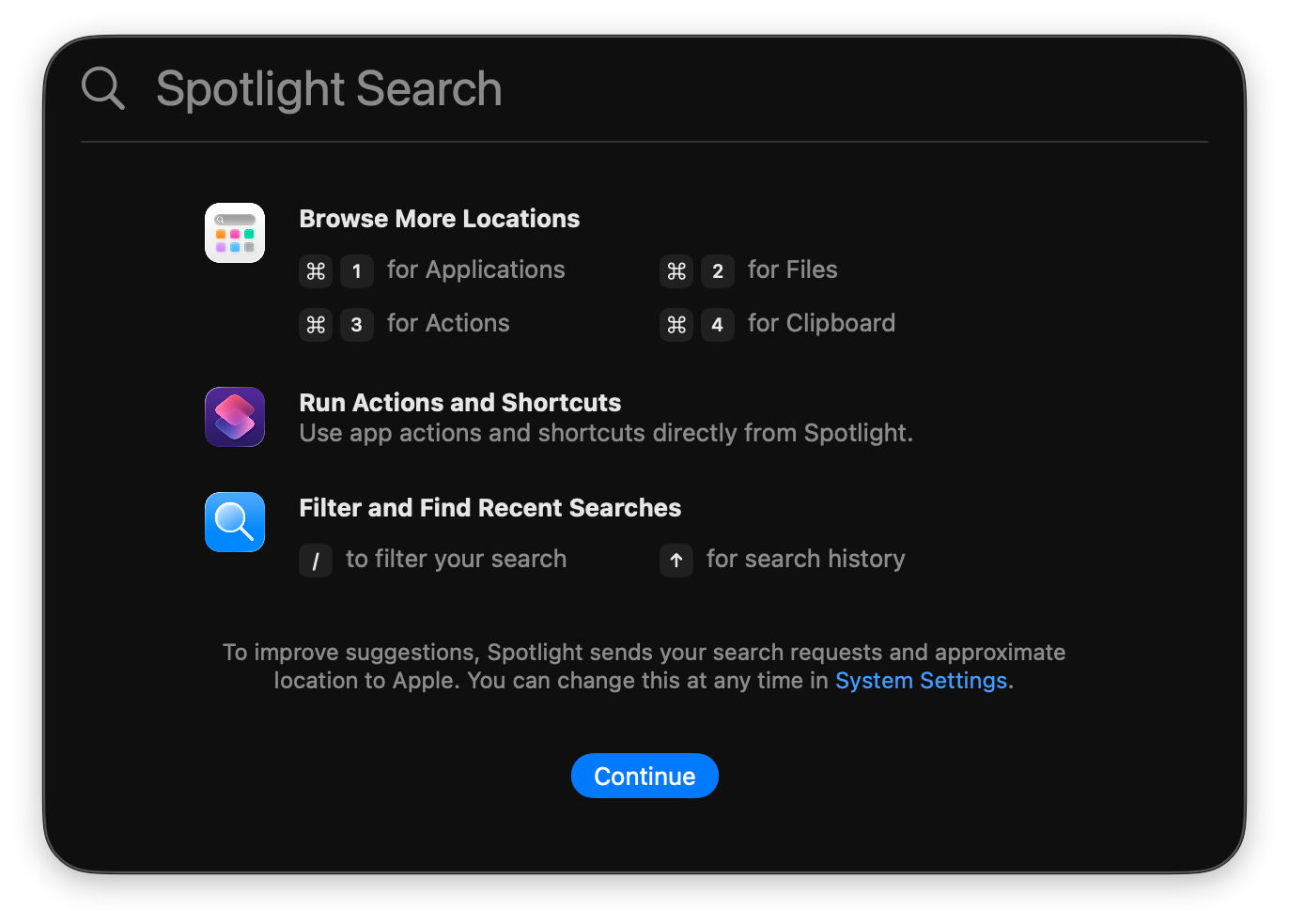Click the Command key symbol before 1
This screenshot has height=924, width=1289.
point(316,271)
